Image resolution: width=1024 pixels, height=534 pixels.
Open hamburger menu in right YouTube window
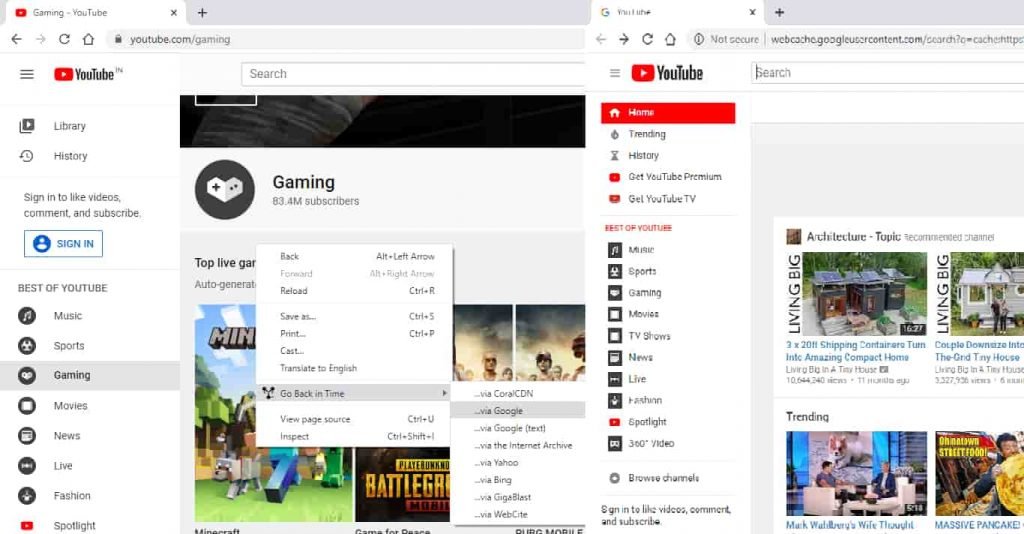[x=615, y=73]
